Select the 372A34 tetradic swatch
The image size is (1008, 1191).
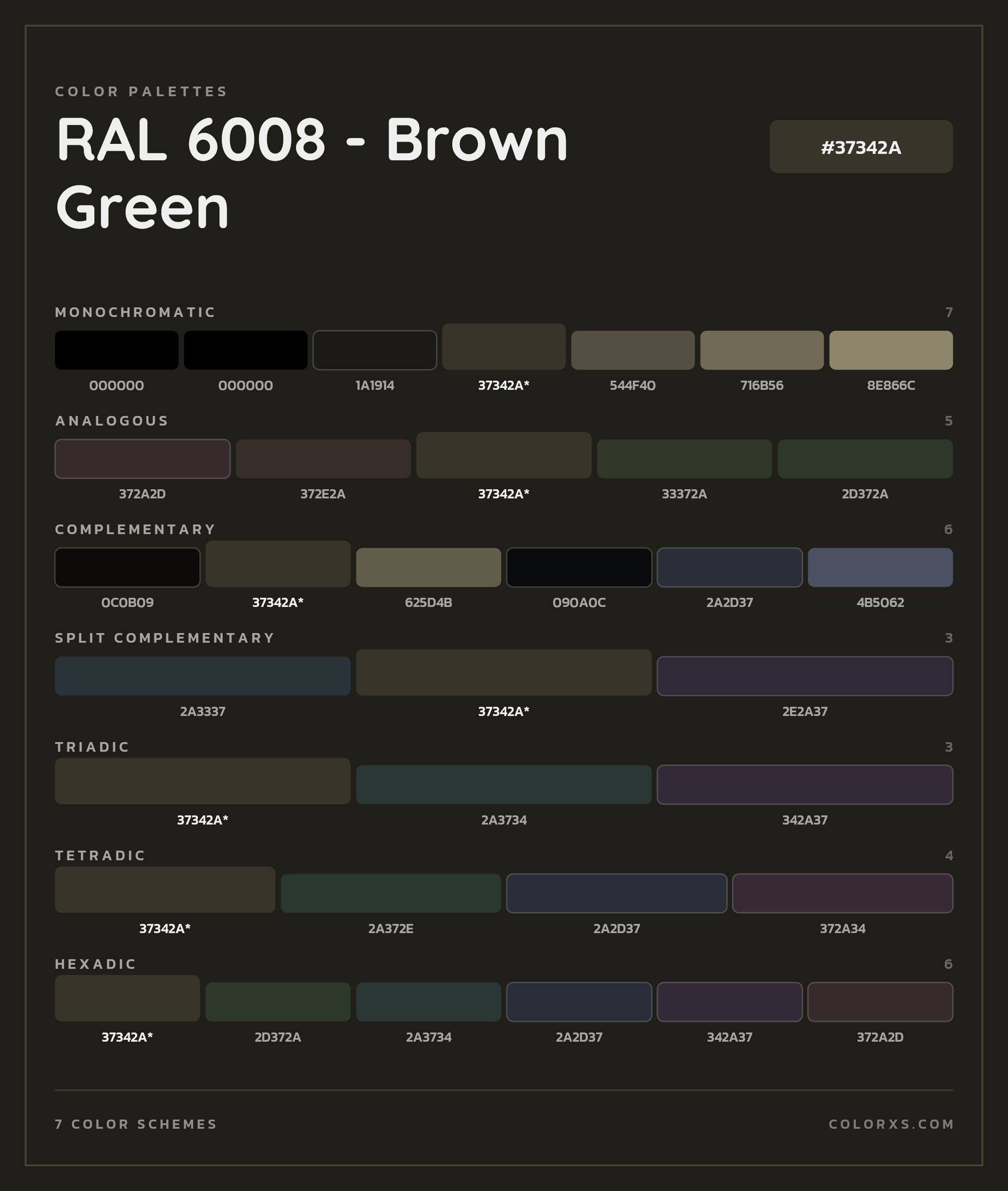pyautogui.click(x=842, y=893)
